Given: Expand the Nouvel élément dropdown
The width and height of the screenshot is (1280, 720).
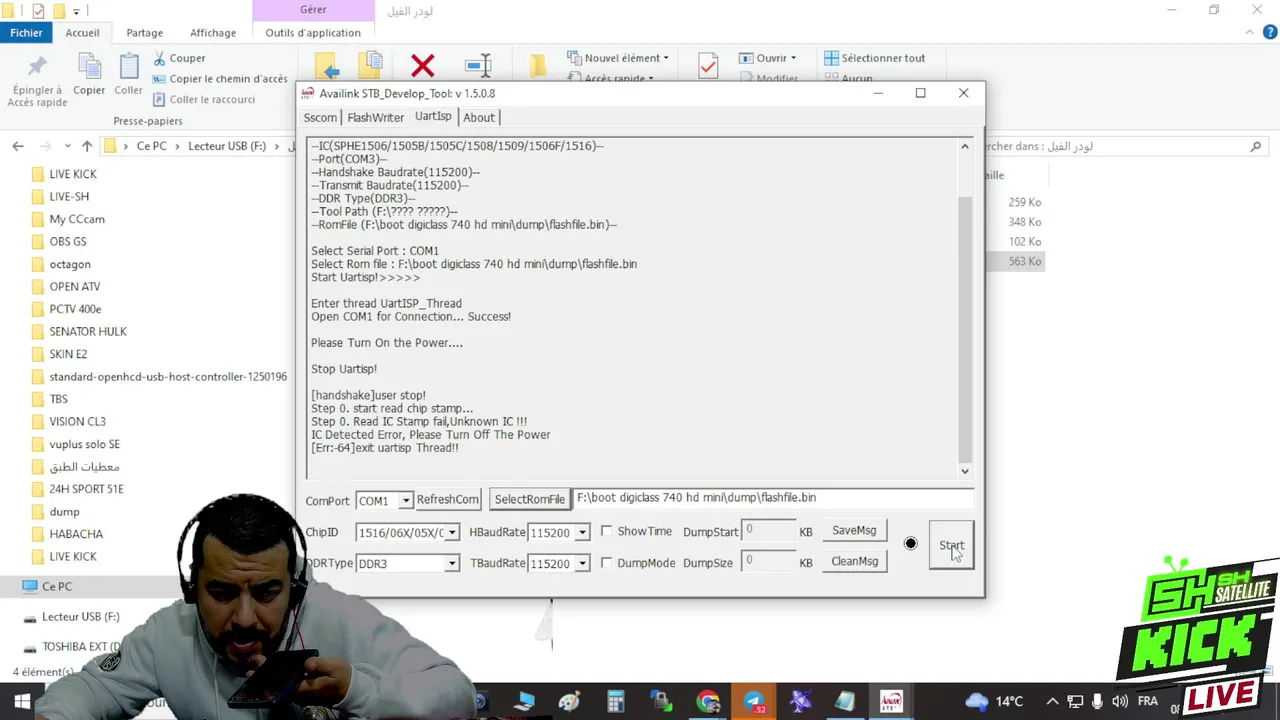Looking at the screenshot, I should [666, 58].
